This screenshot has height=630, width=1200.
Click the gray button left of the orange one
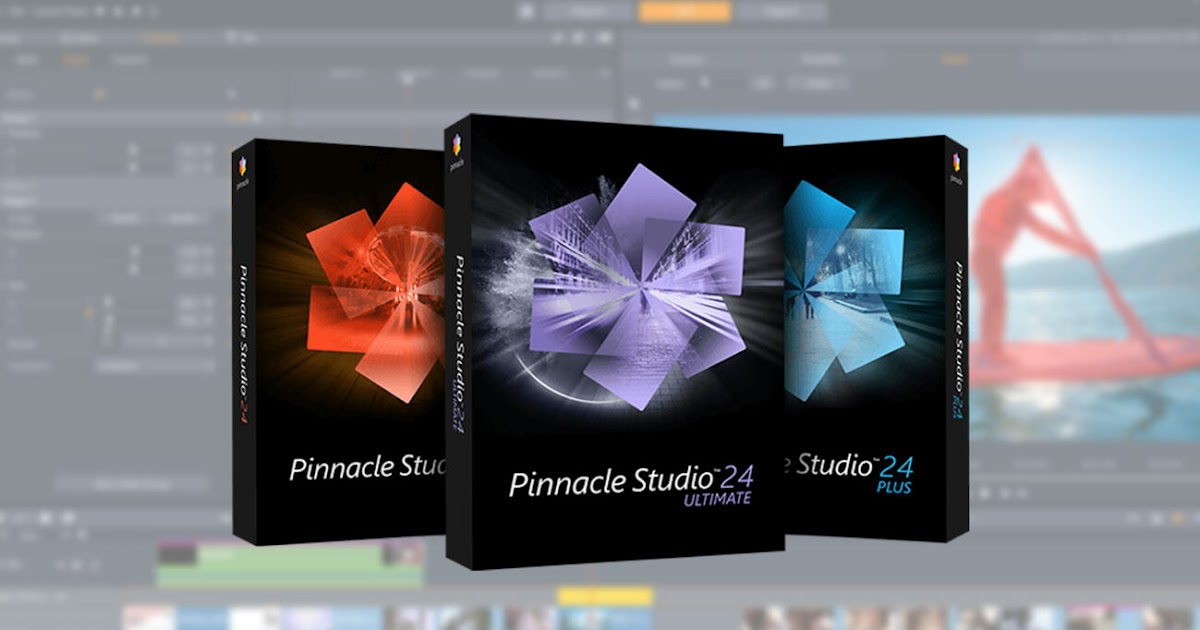(x=28, y=60)
